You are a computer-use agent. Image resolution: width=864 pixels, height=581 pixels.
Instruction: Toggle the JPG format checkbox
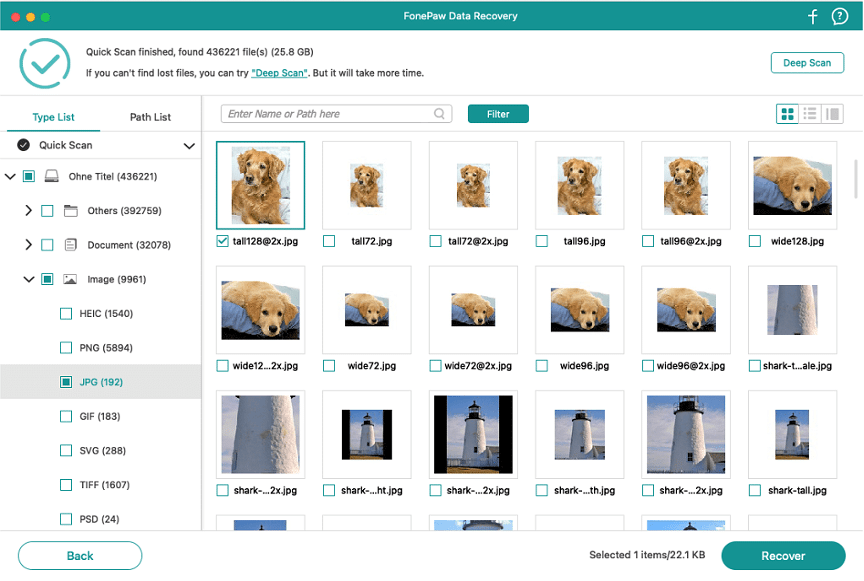[66, 382]
